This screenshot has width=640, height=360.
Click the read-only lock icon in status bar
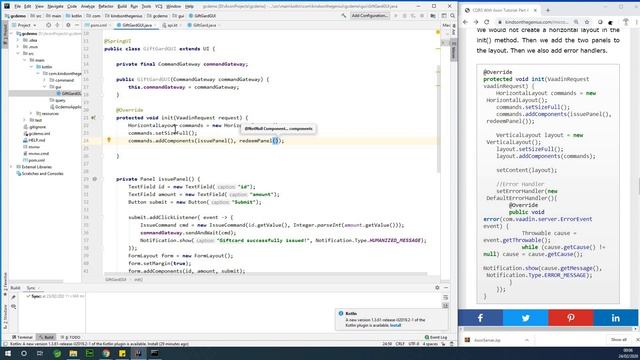click(443, 344)
